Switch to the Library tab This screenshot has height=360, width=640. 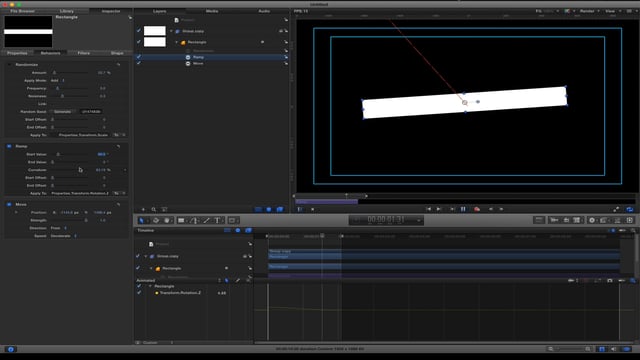click(x=67, y=11)
